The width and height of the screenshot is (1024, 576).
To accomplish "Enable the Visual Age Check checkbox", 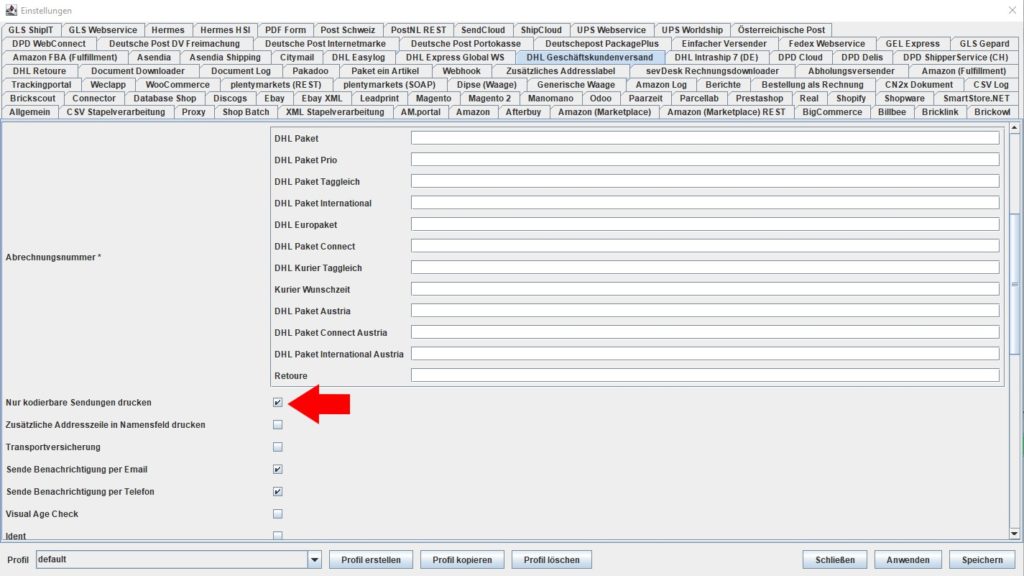I will [278, 513].
